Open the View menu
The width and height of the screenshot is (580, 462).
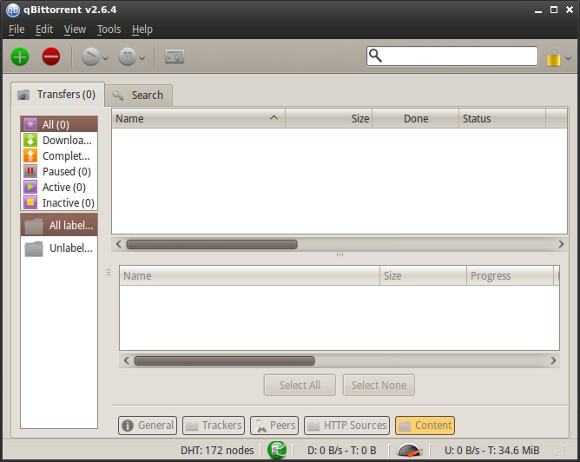75,29
